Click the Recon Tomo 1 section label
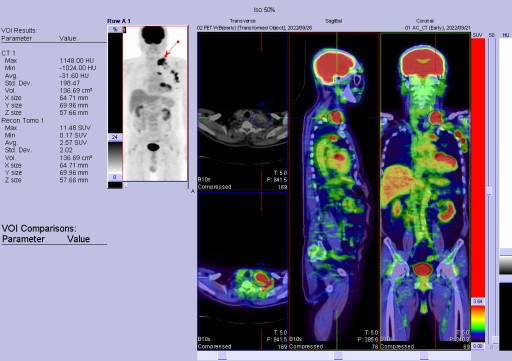Screen dimensions: 512x361 click(23, 120)
